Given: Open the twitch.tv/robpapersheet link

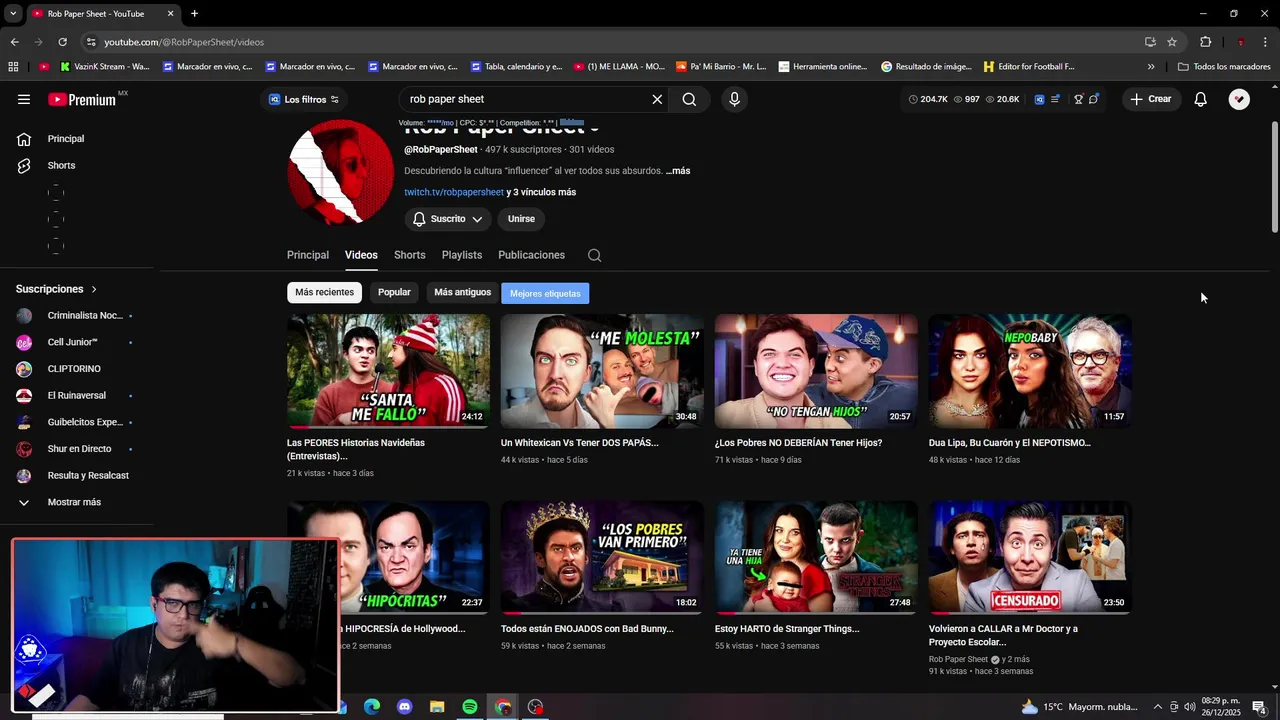Looking at the screenshot, I should point(454,192).
